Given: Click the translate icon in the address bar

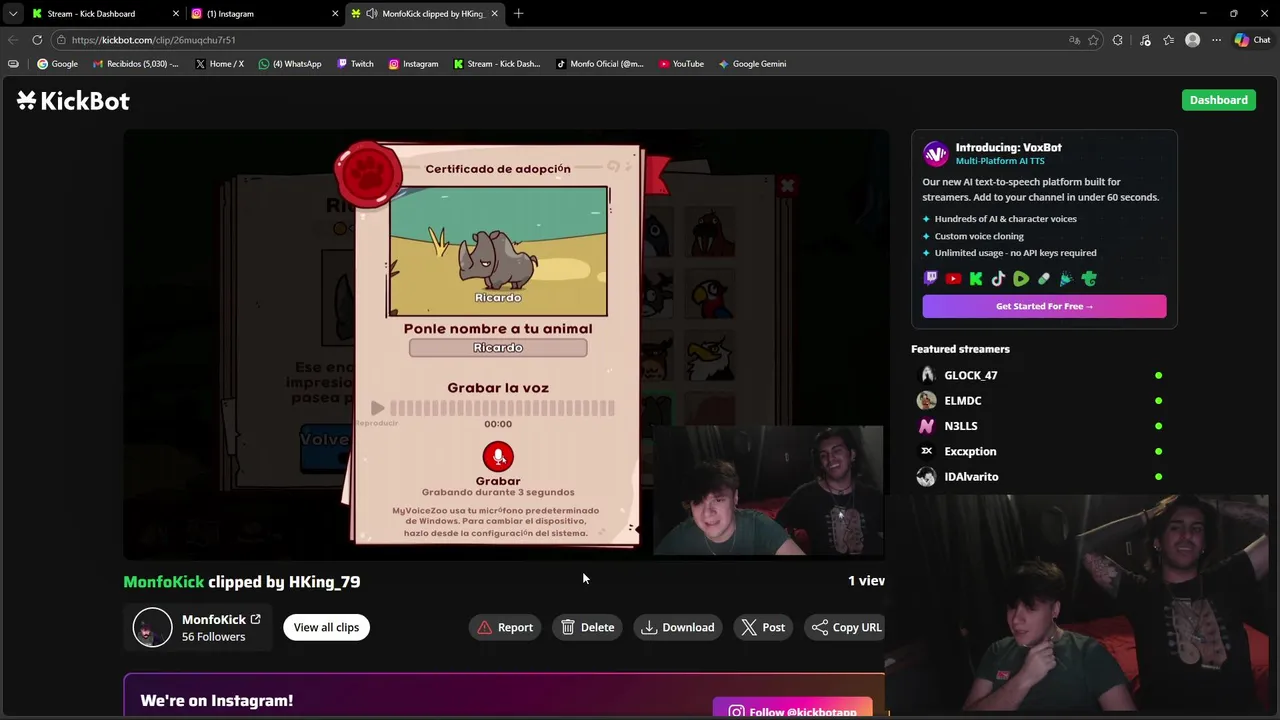Looking at the screenshot, I should pos(1074,40).
